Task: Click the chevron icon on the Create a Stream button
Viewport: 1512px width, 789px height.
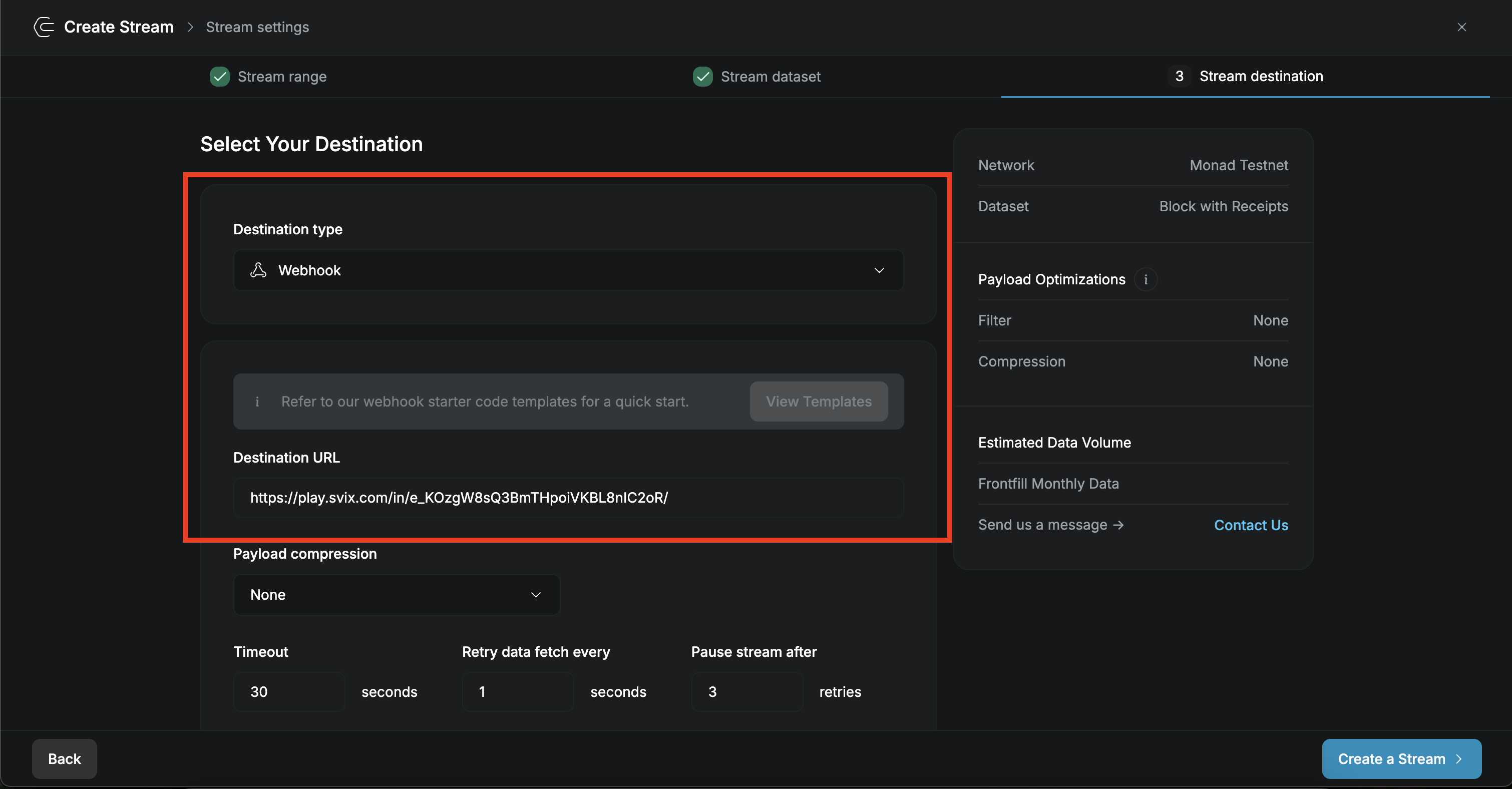Action: click(x=1460, y=758)
